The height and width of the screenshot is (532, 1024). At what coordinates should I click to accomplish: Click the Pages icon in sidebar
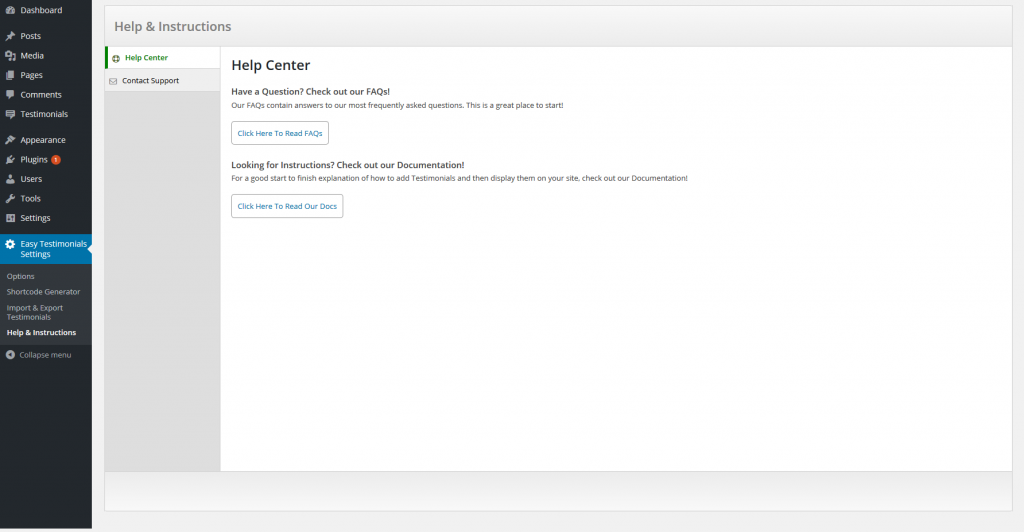tap(10, 75)
